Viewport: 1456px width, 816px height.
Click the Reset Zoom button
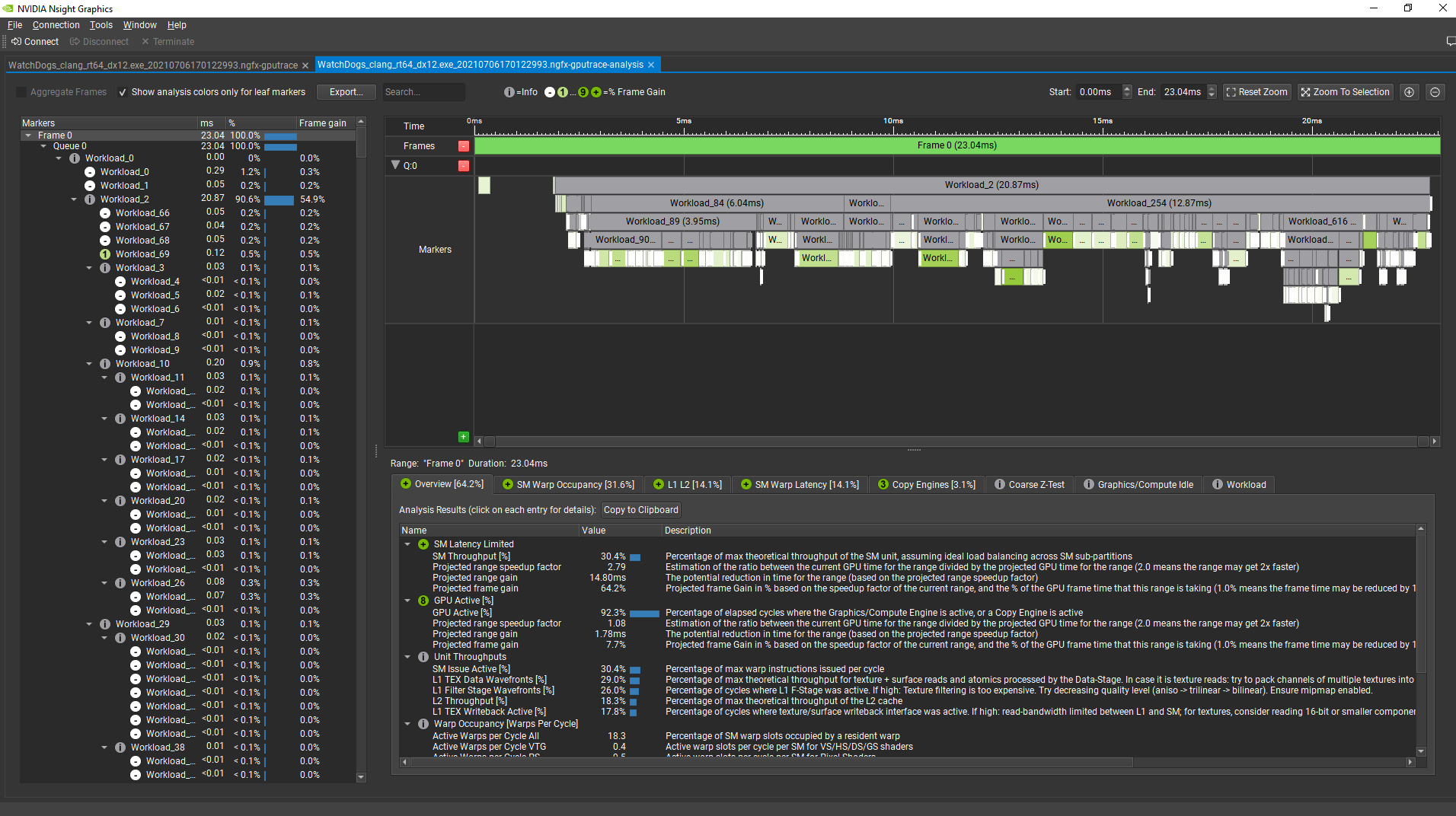(x=1256, y=92)
